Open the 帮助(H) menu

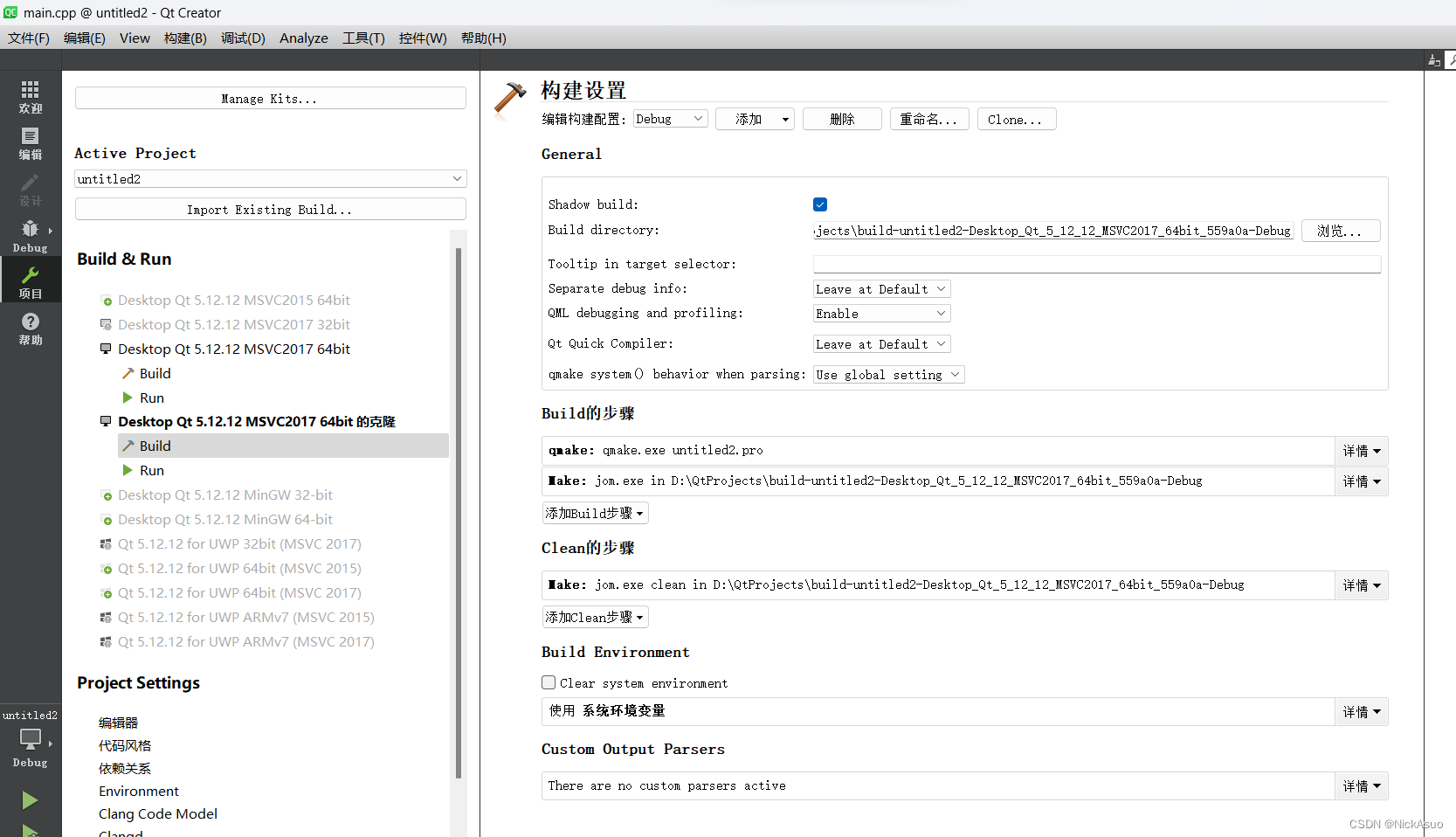point(484,38)
